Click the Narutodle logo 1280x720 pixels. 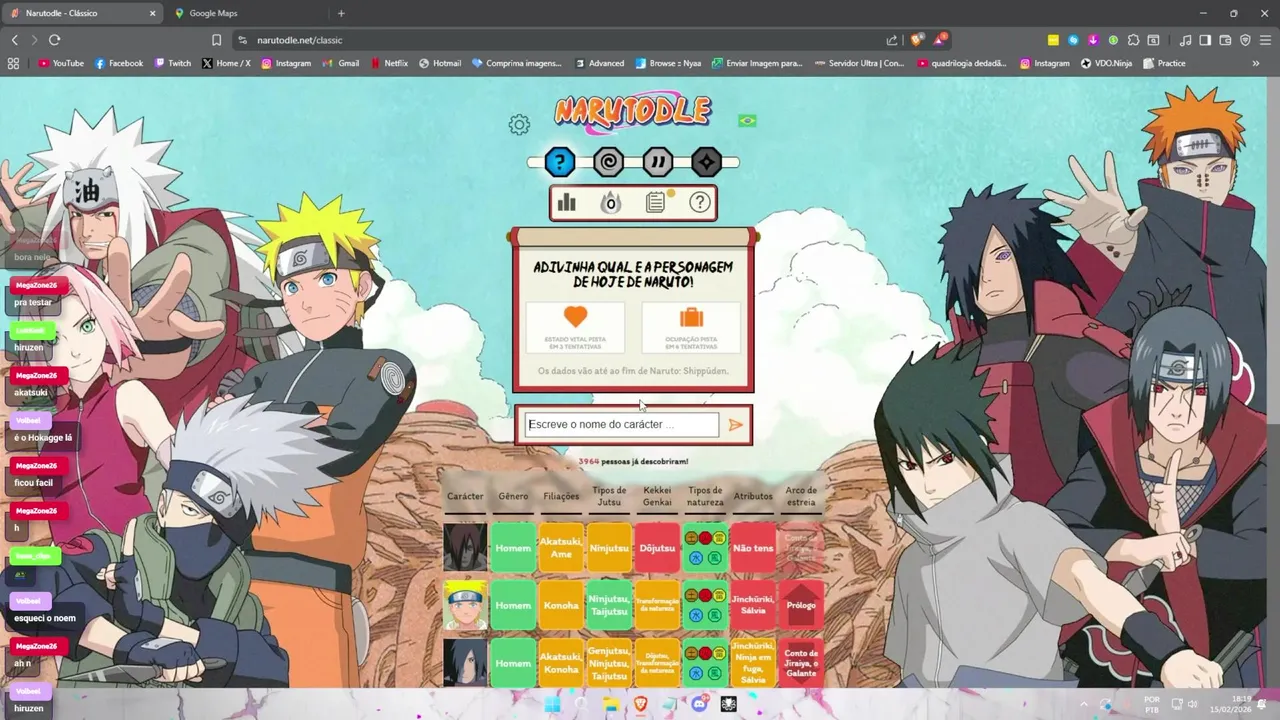tap(632, 112)
